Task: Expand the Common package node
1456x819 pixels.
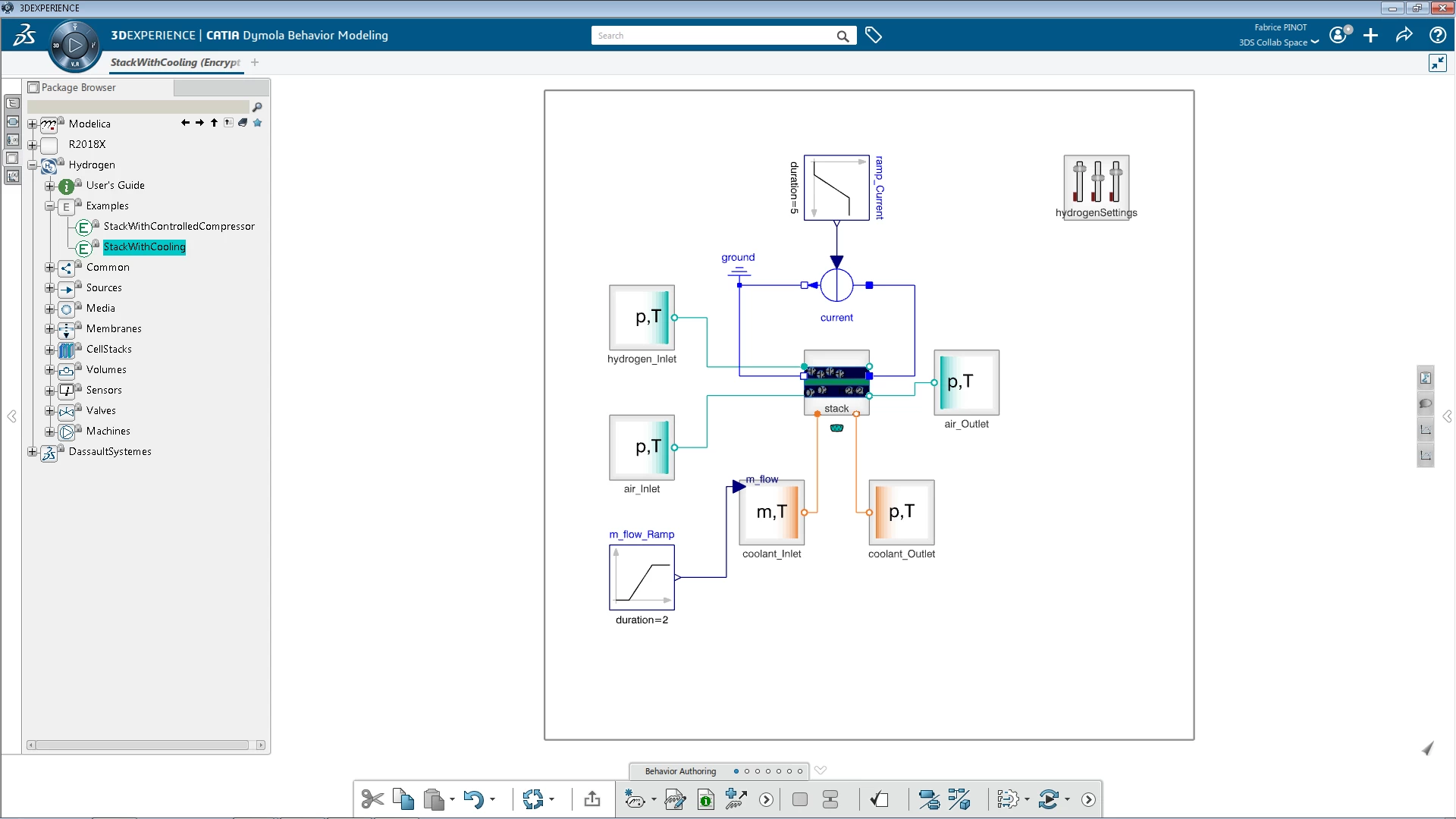Action: tap(49, 267)
